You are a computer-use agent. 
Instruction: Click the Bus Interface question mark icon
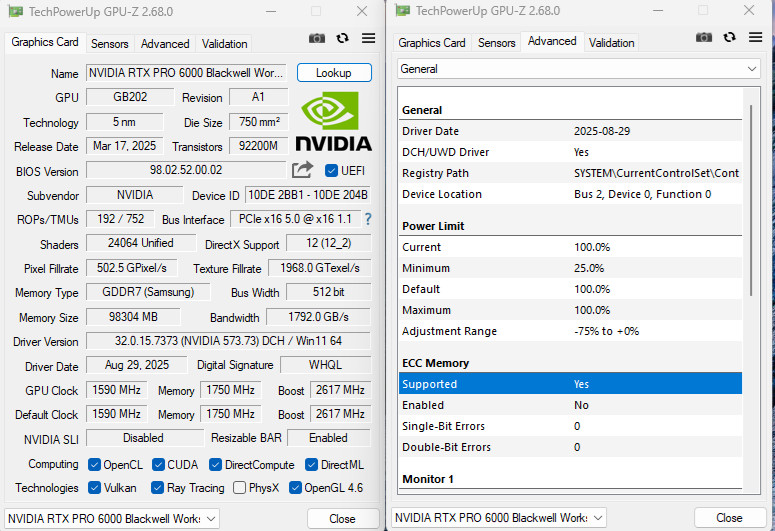[x=367, y=219]
